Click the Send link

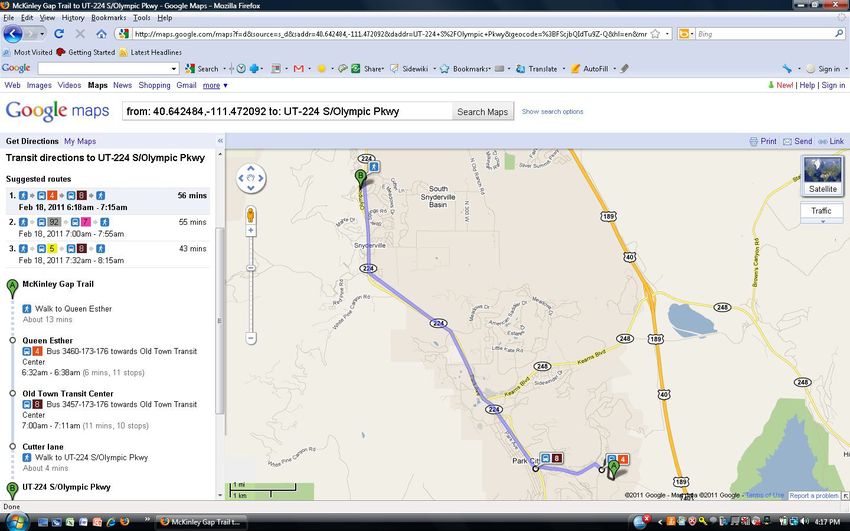[x=803, y=141]
